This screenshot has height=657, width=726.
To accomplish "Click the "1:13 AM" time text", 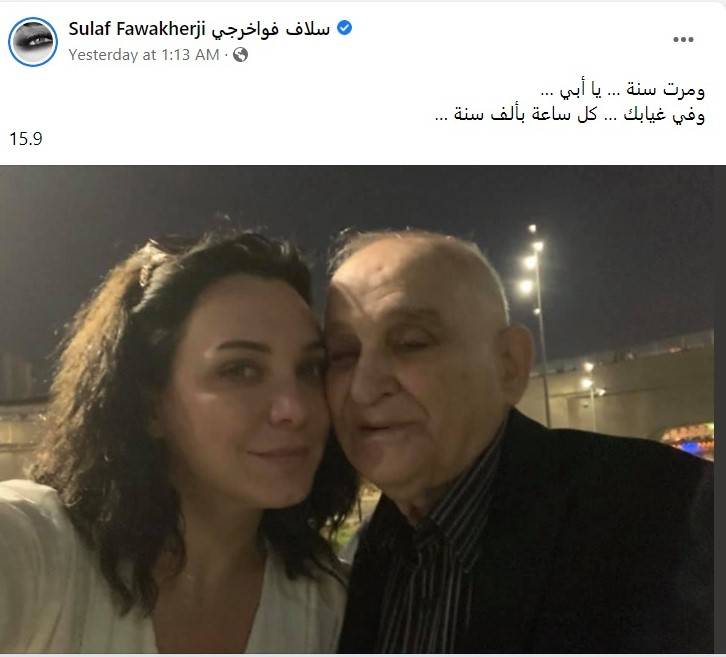I will point(190,55).
